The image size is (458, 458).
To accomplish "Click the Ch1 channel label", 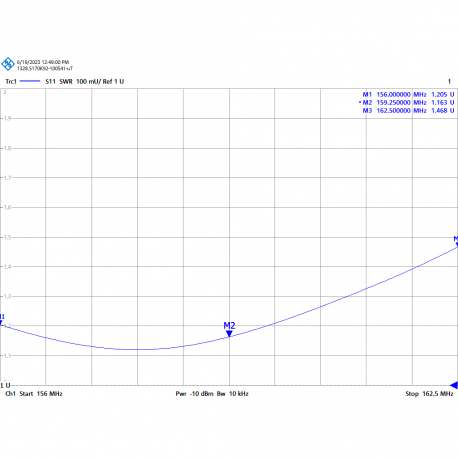I will (x=11, y=394).
